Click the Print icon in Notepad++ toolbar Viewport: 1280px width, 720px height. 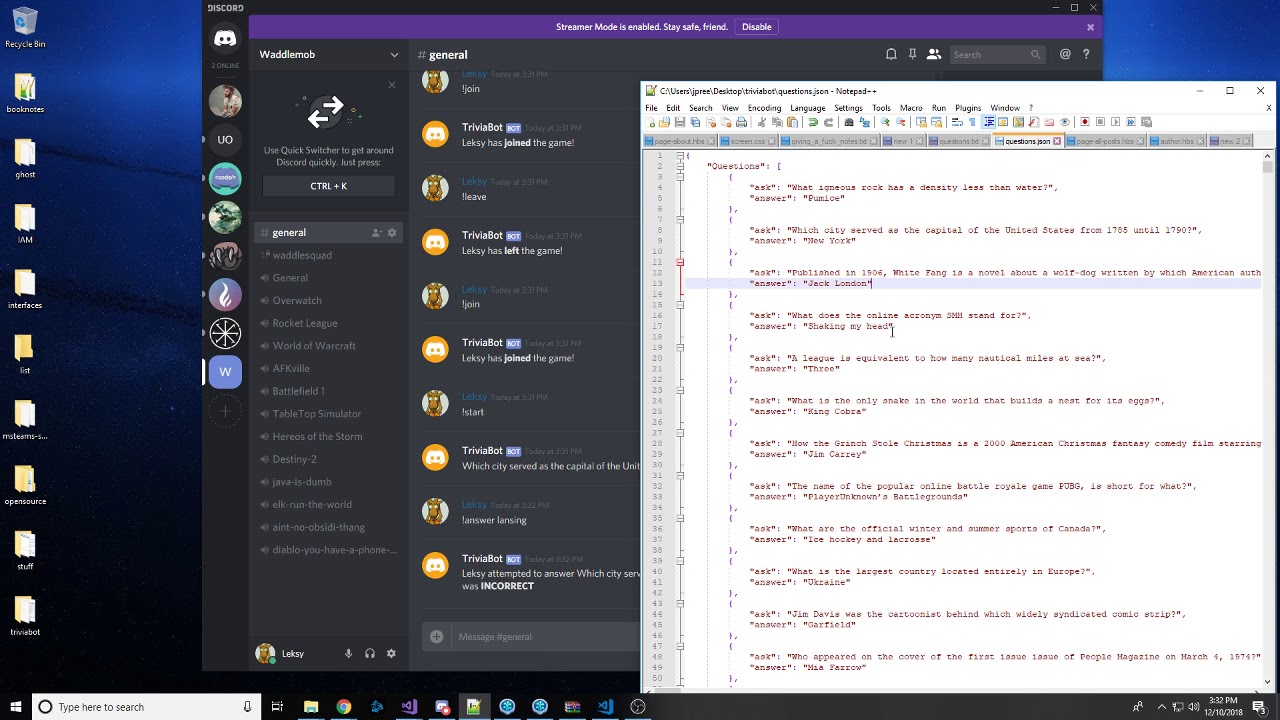click(741, 122)
